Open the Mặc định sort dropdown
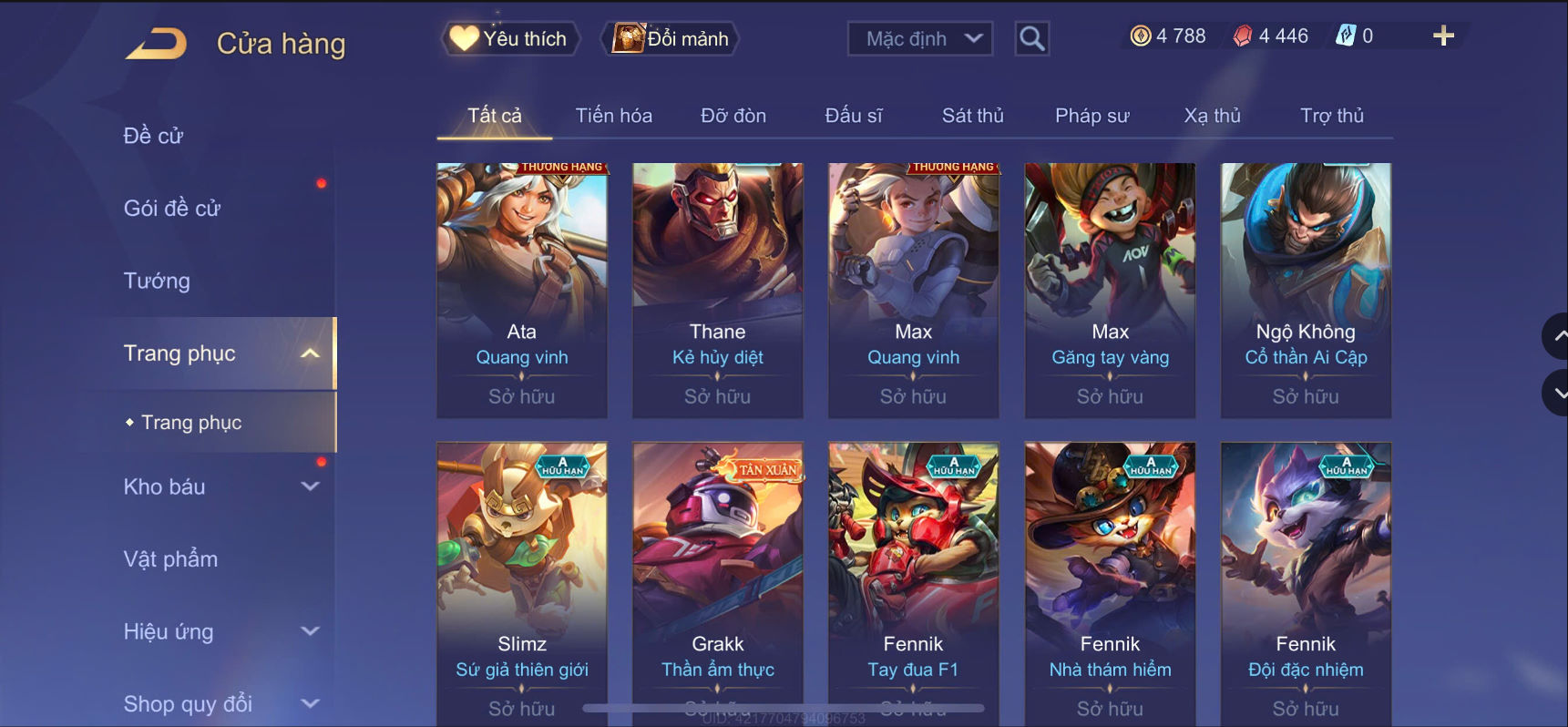1568x727 pixels. 920,38
